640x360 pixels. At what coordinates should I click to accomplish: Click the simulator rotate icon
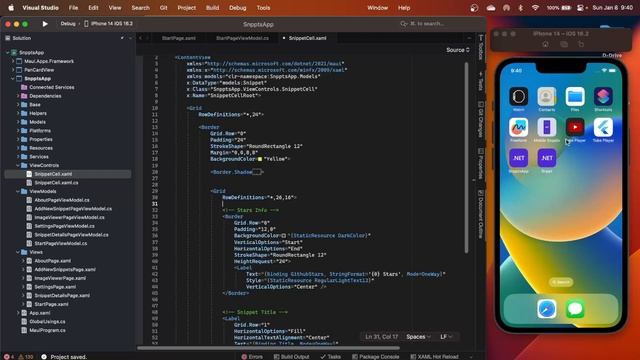[x=581, y=44]
